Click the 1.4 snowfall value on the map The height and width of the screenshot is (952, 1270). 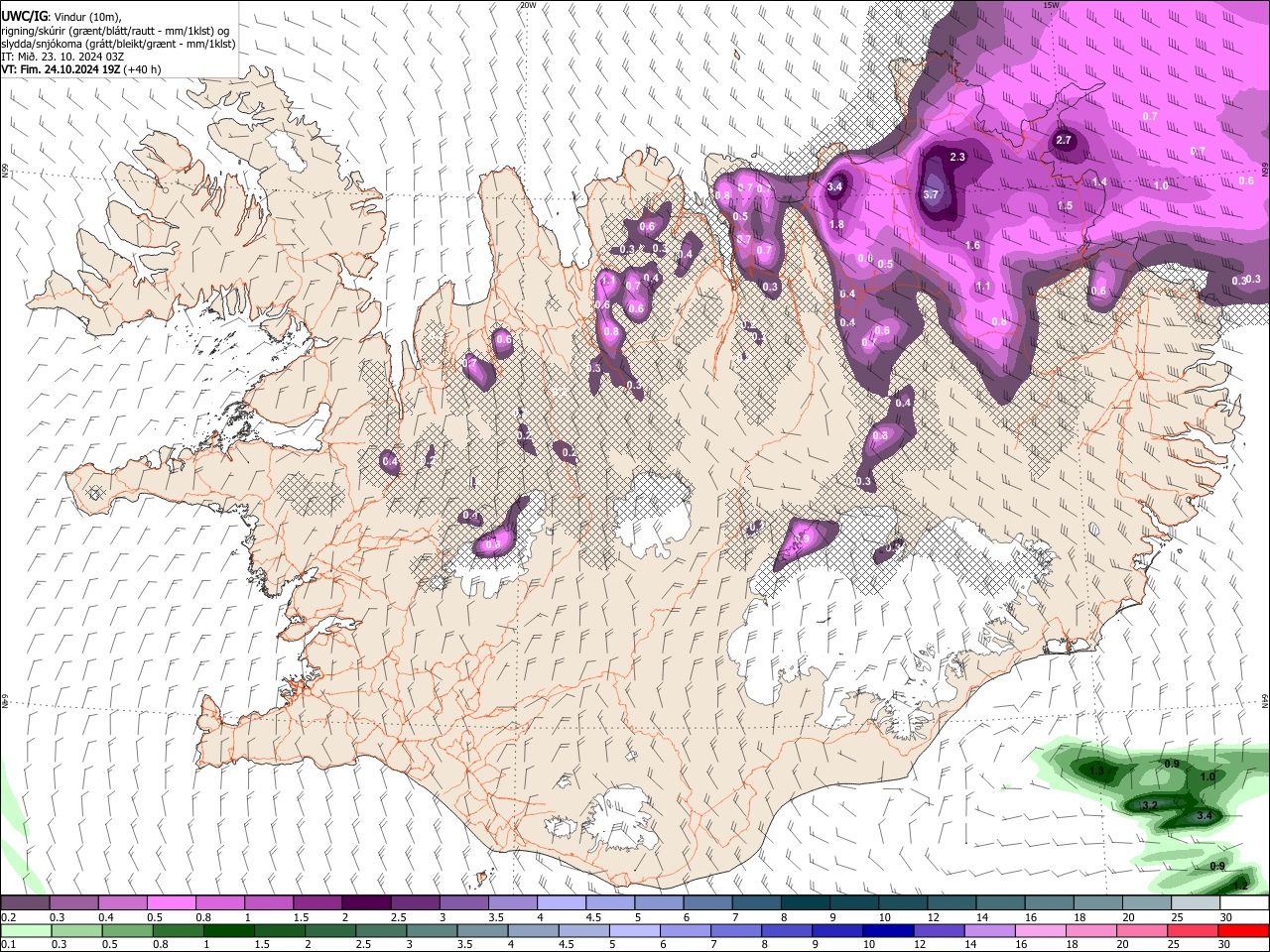1099,181
